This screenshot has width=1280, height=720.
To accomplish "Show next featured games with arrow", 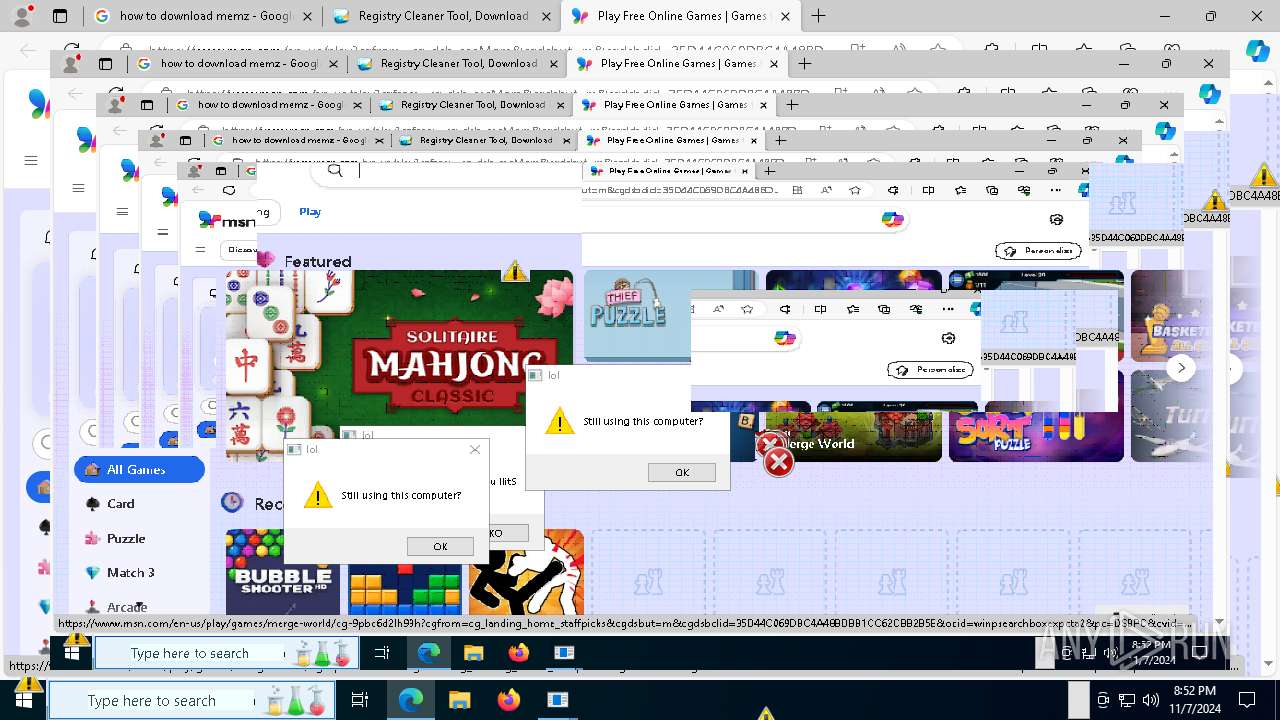I will pyautogui.click(x=1181, y=368).
